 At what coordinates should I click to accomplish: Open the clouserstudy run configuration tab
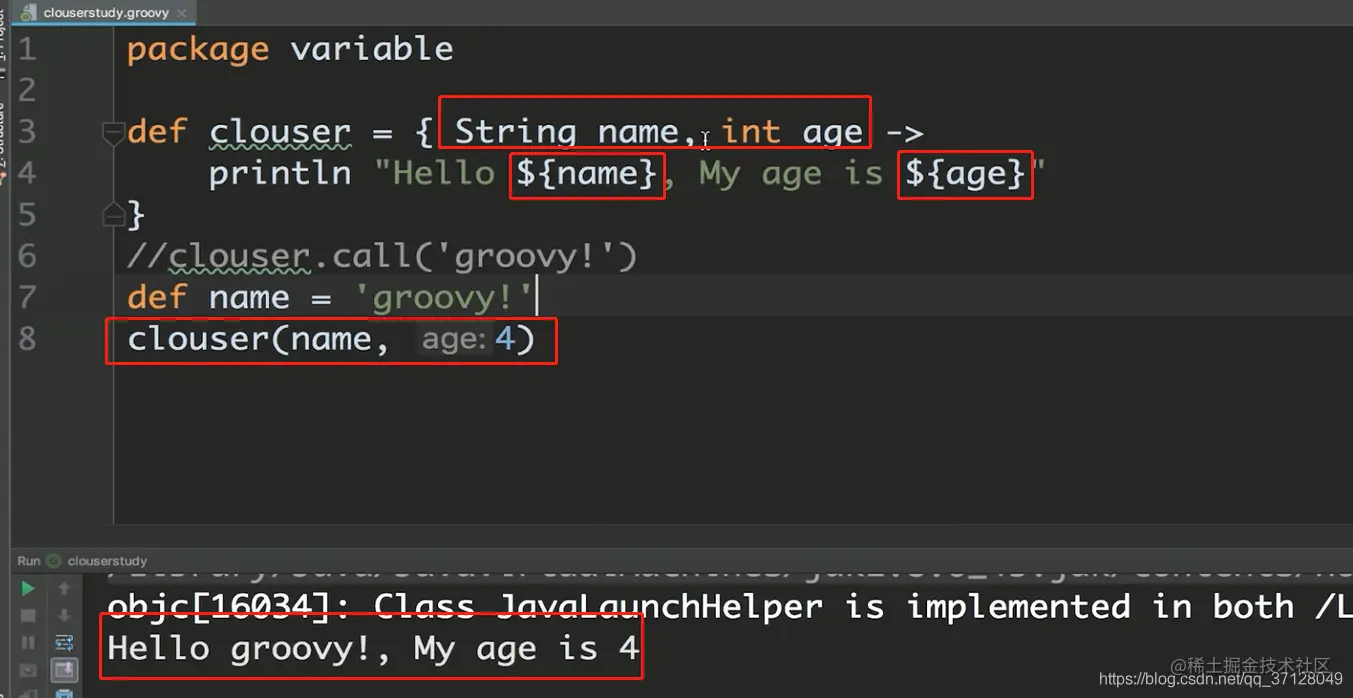click(107, 561)
